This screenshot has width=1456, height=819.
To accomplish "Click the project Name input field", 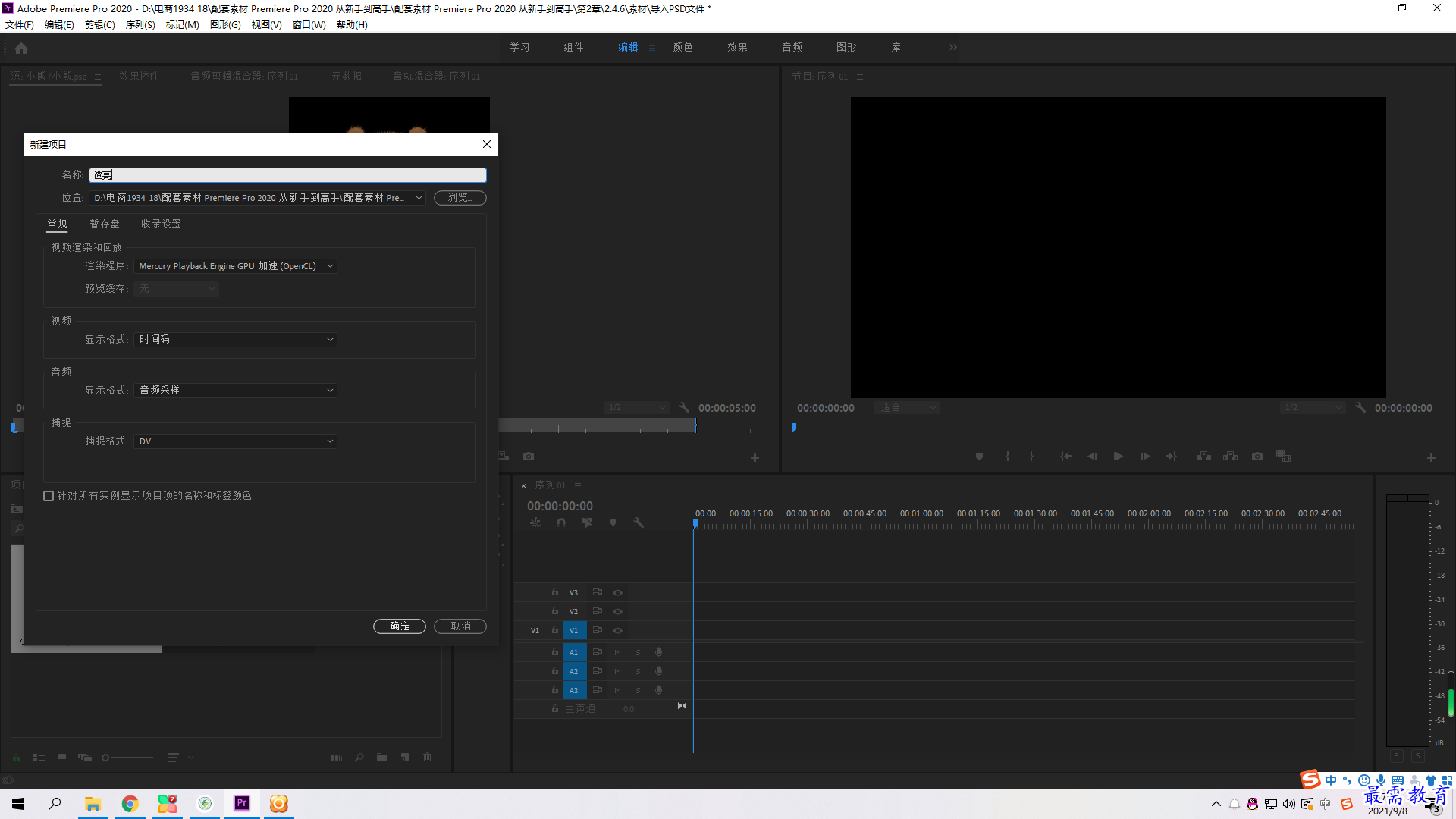I will pyautogui.click(x=287, y=175).
